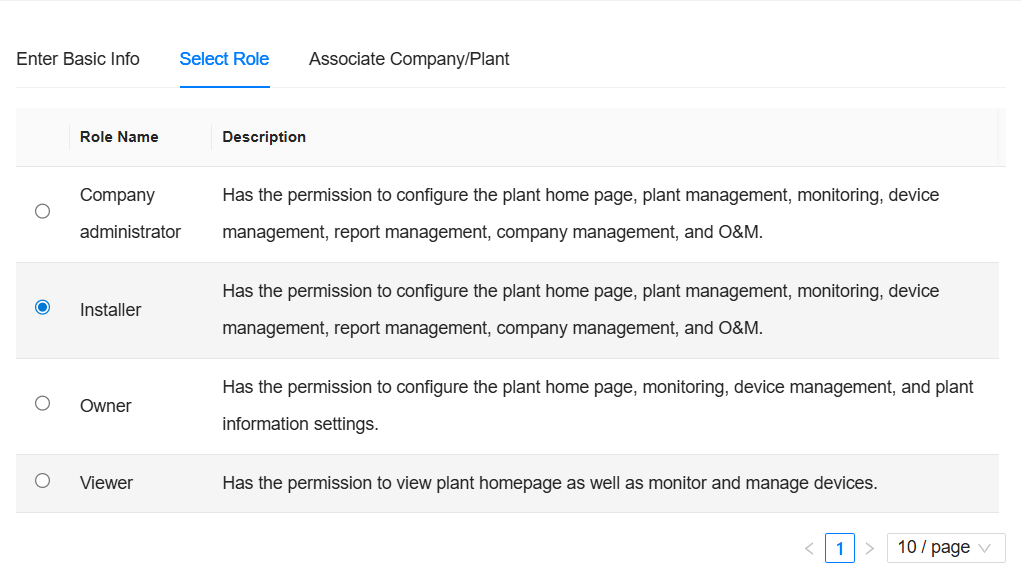This screenshot has width=1021, height=578.
Task: Click the Installer role name text
Action: point(111,310)
